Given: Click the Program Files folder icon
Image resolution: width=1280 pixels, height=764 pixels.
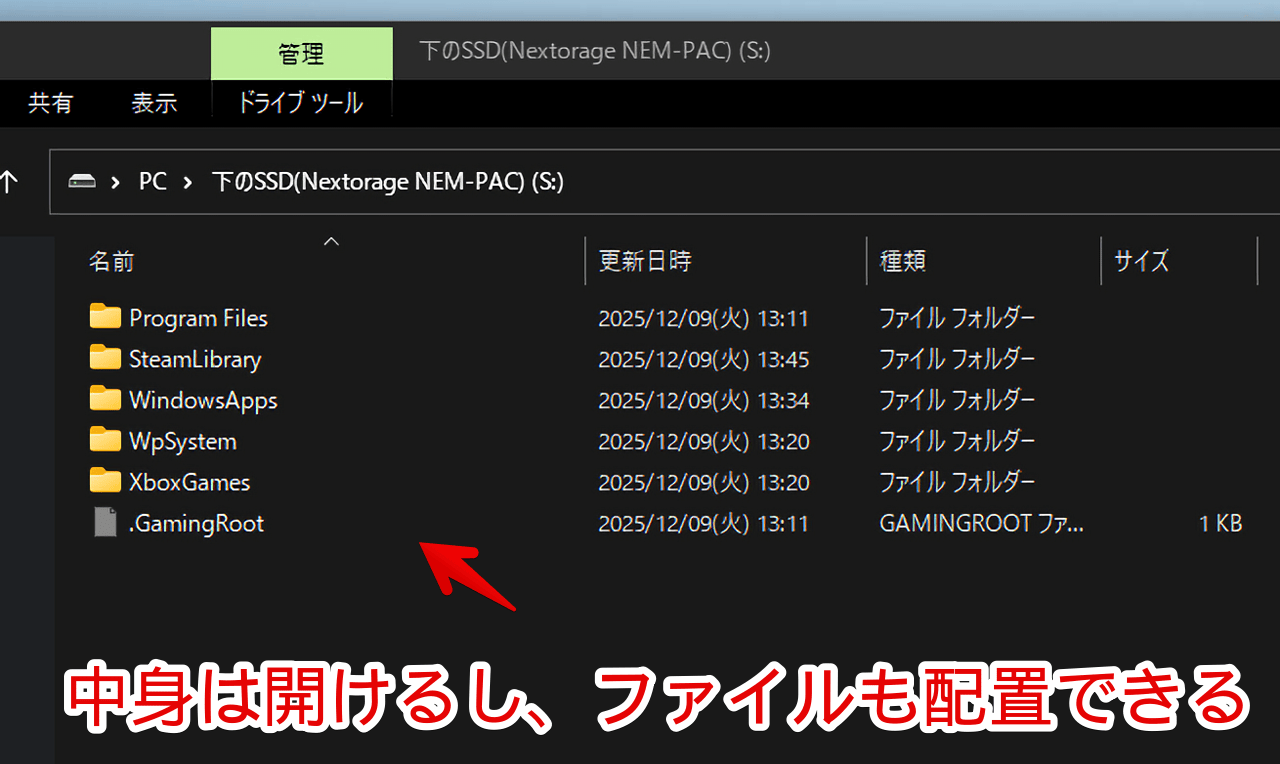Looking at the screenshot, I should point(104,318).
